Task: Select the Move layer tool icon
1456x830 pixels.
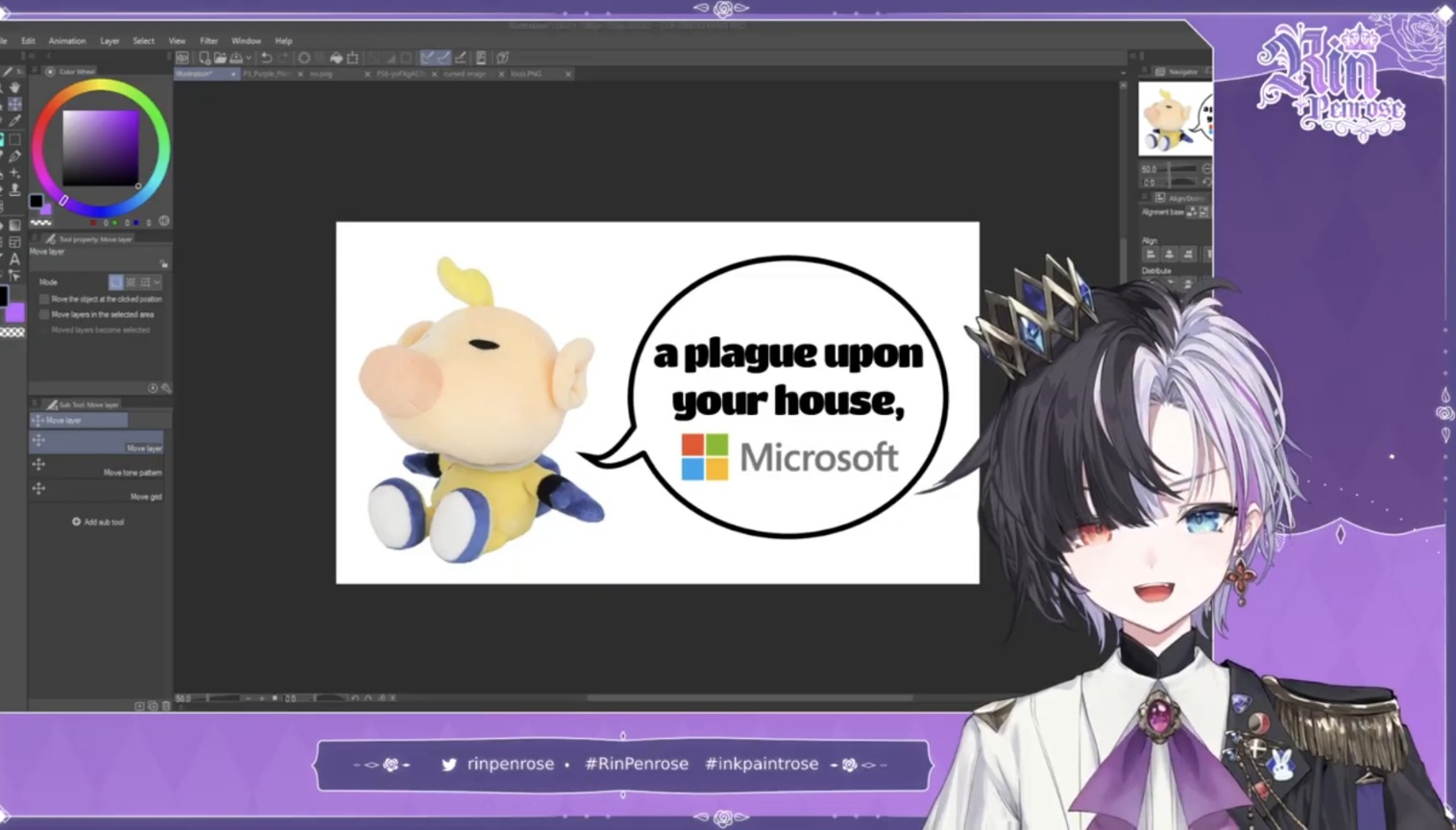Action: tap(14, 105)
